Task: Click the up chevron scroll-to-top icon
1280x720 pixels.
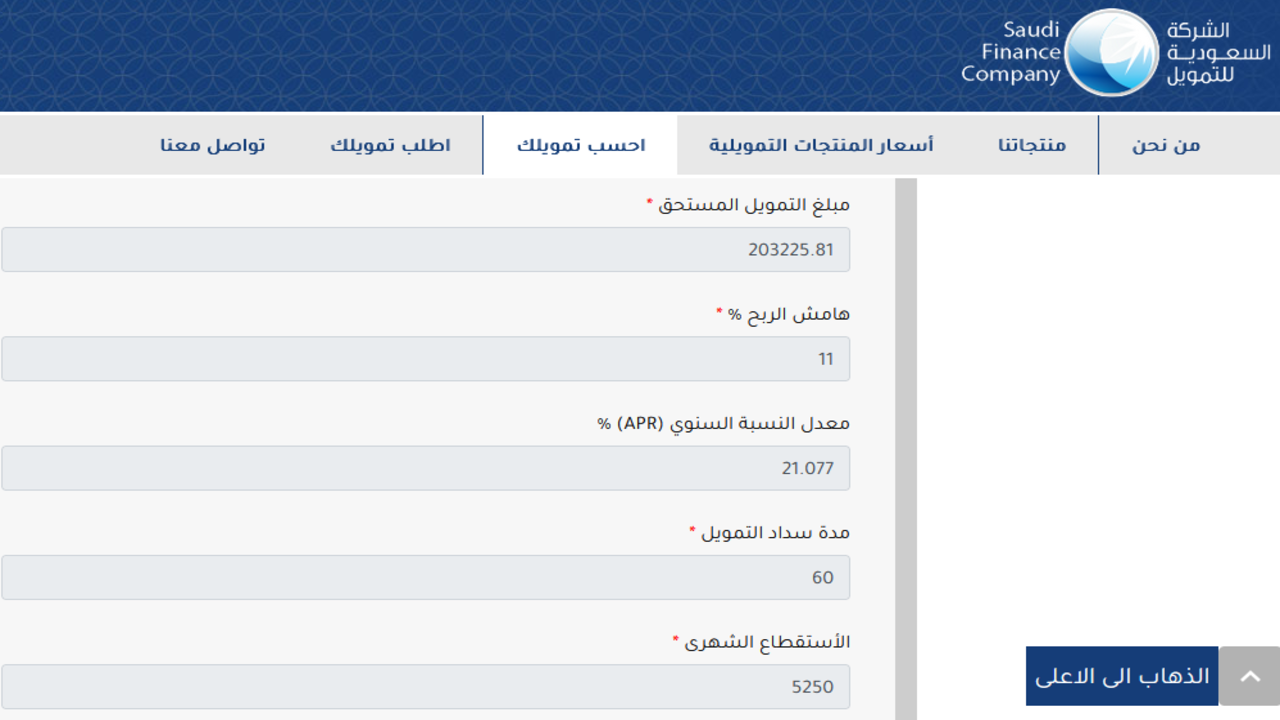Action: tap(1249, 676)
